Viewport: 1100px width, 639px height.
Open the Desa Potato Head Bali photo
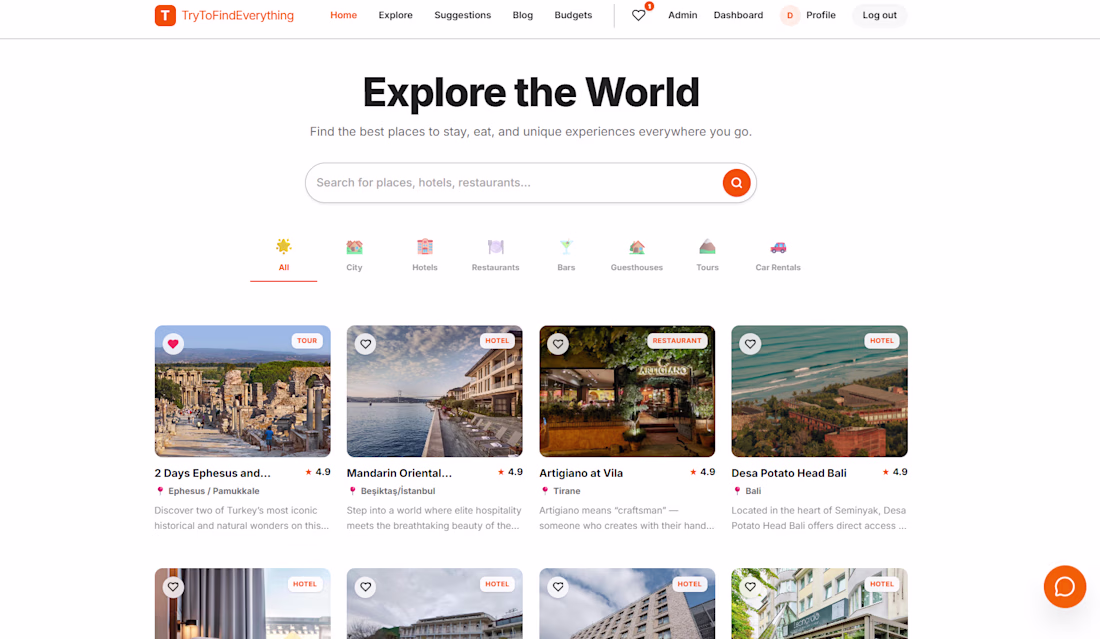click(x=819, y=391)
